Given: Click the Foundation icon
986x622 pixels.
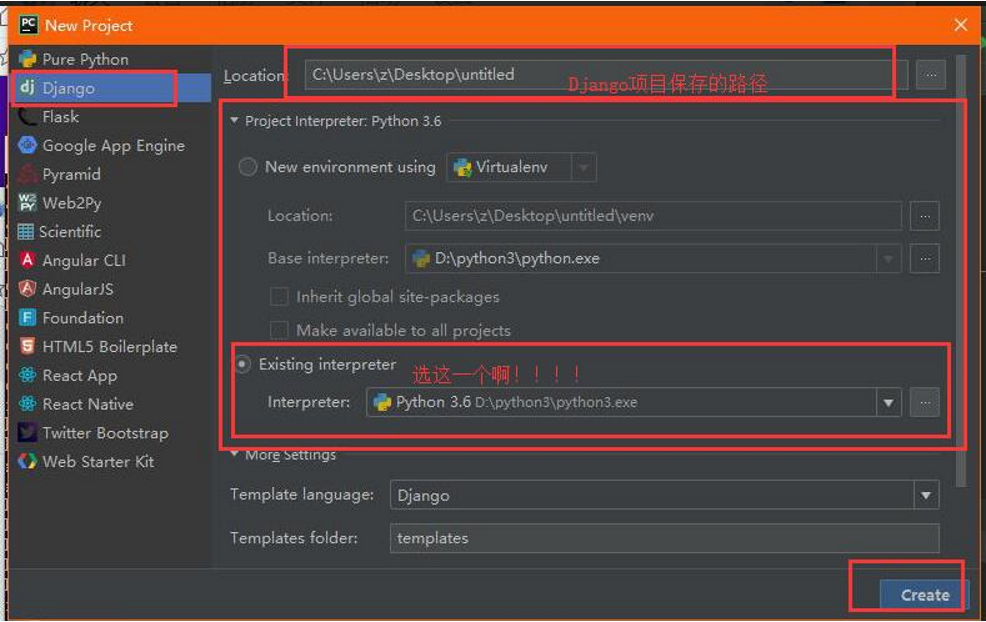Looking at the screenshot, I should (27, 318).
